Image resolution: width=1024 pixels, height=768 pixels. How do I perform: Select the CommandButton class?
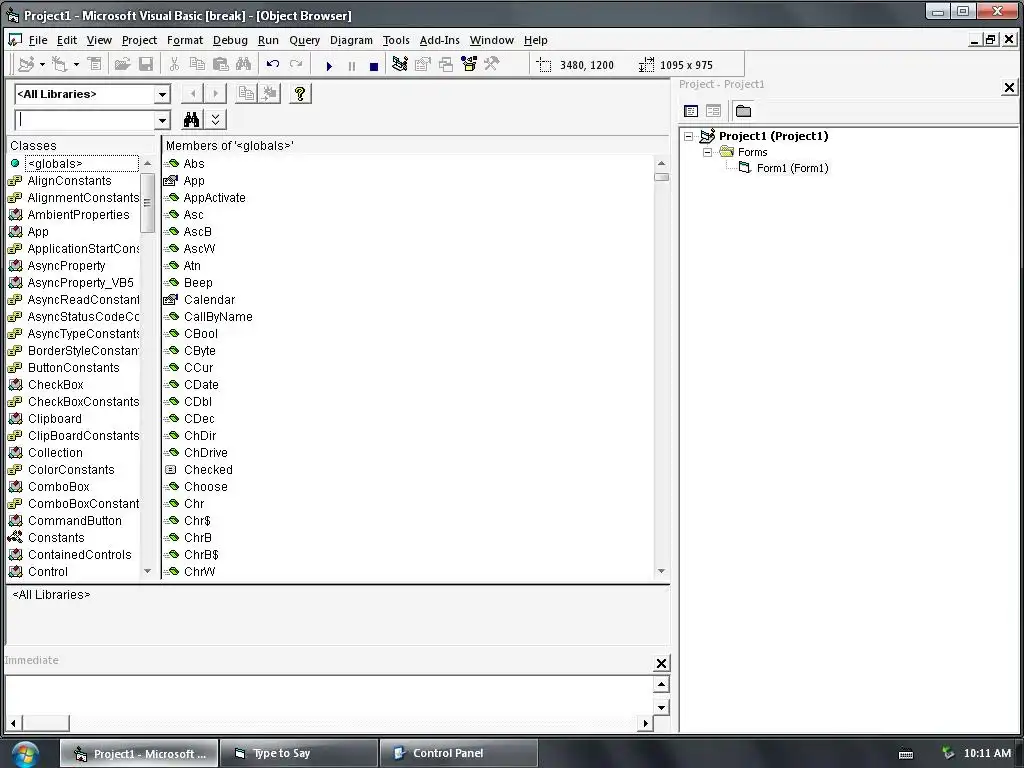click(74, 520)
